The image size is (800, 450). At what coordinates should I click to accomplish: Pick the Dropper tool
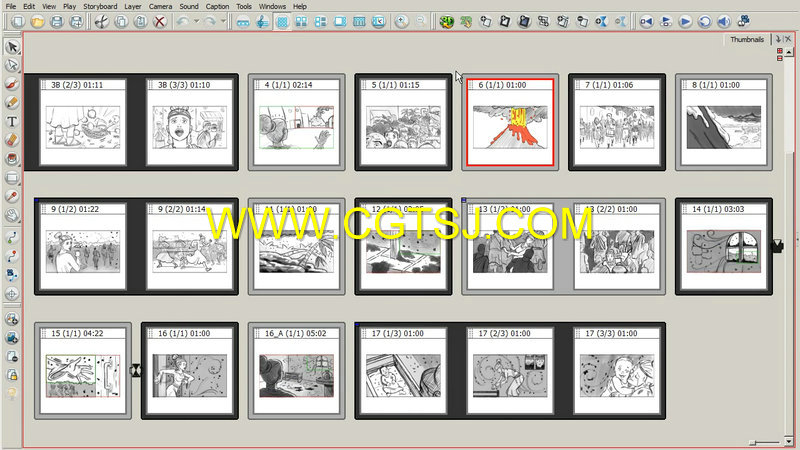(x=12, y=196)
